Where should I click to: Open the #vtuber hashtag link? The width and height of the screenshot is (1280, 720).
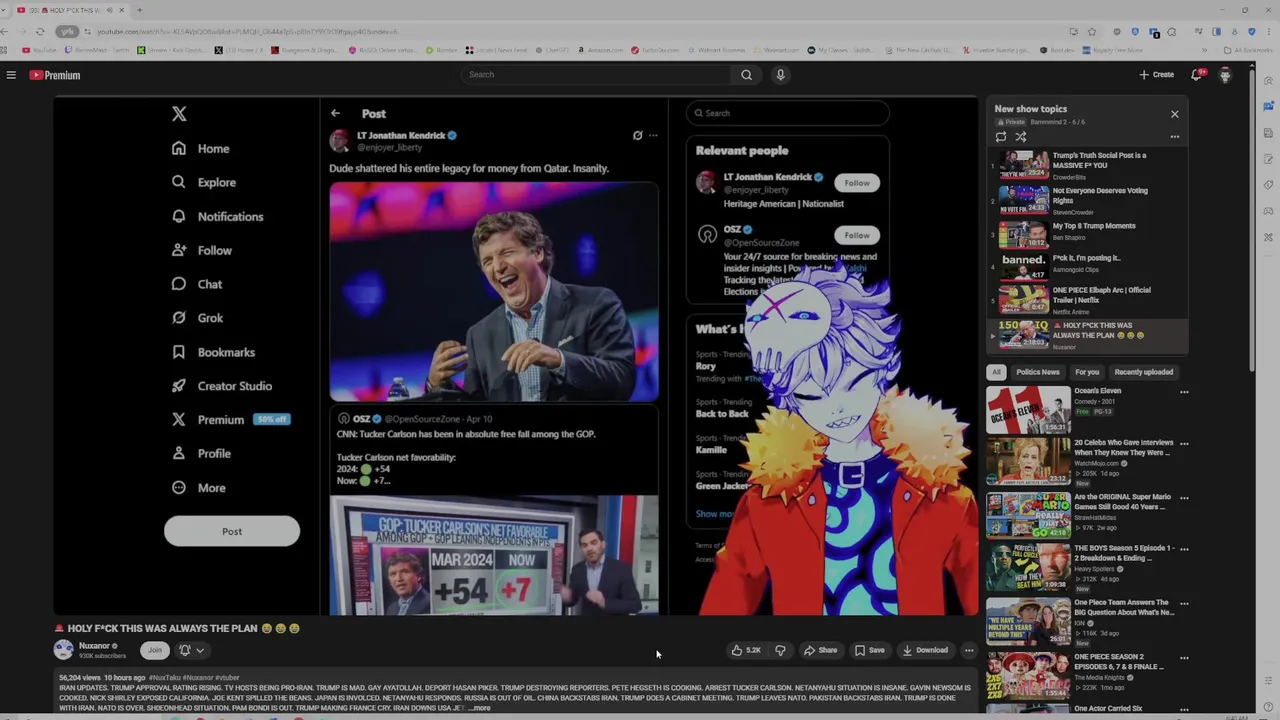(227, 678)
